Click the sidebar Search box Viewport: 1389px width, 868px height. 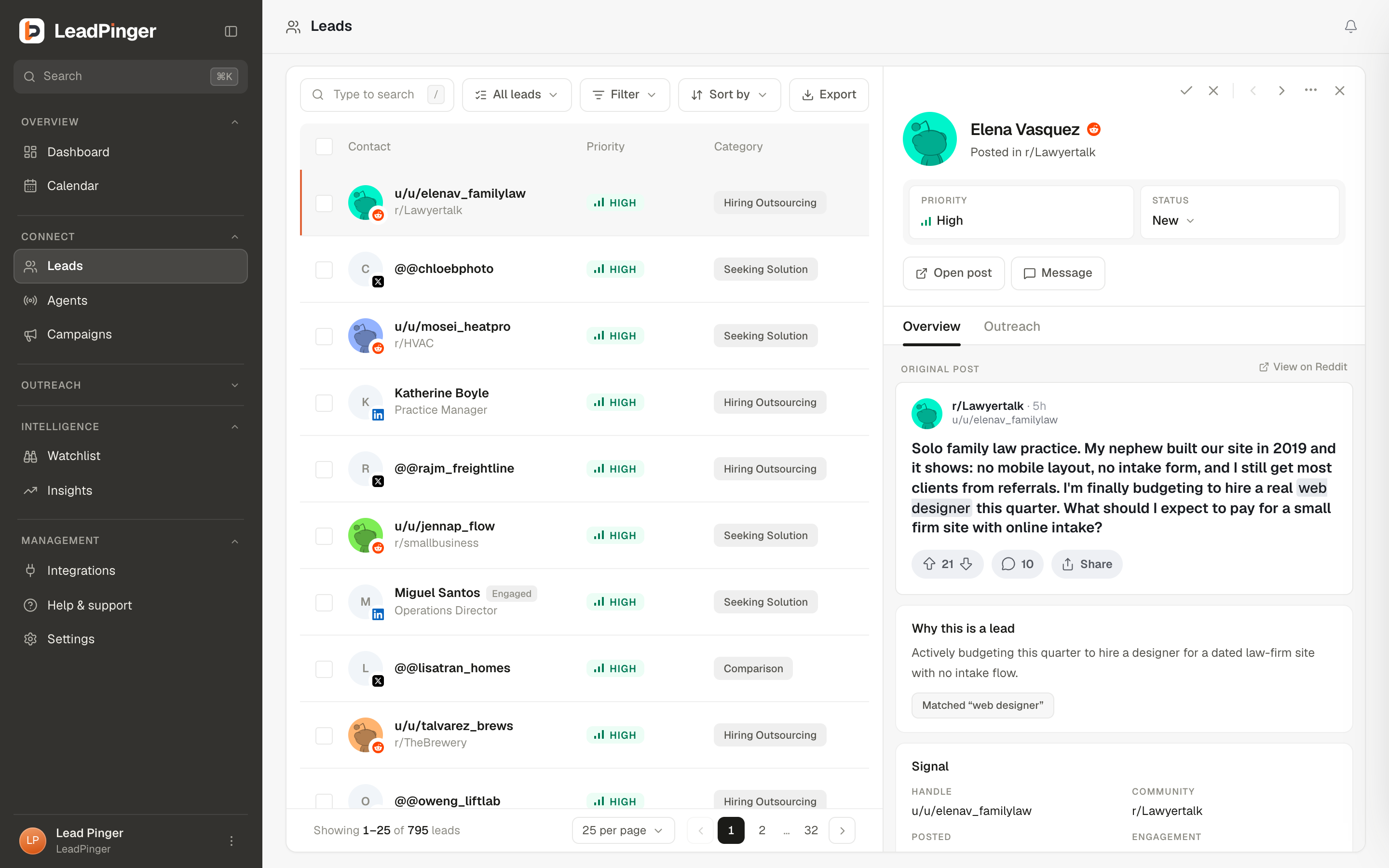pos(131,76)
